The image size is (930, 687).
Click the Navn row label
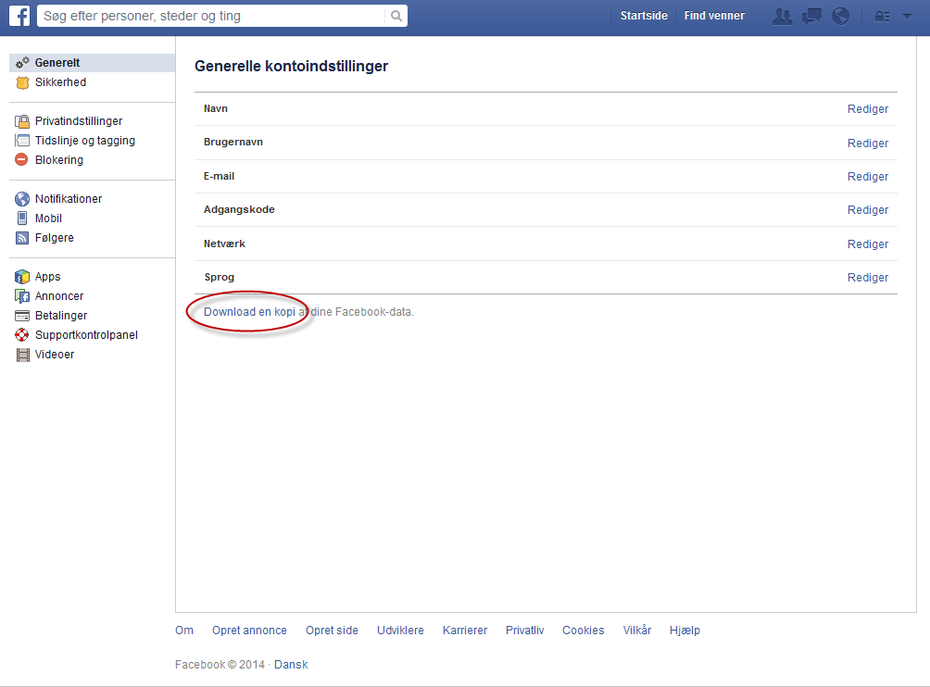pyautogui.click(x=215, y=109)
